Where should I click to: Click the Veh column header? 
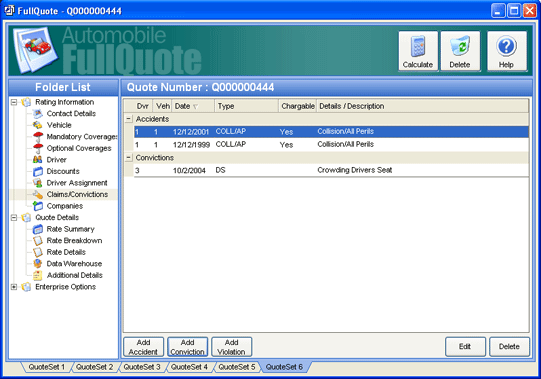[163, 106]
